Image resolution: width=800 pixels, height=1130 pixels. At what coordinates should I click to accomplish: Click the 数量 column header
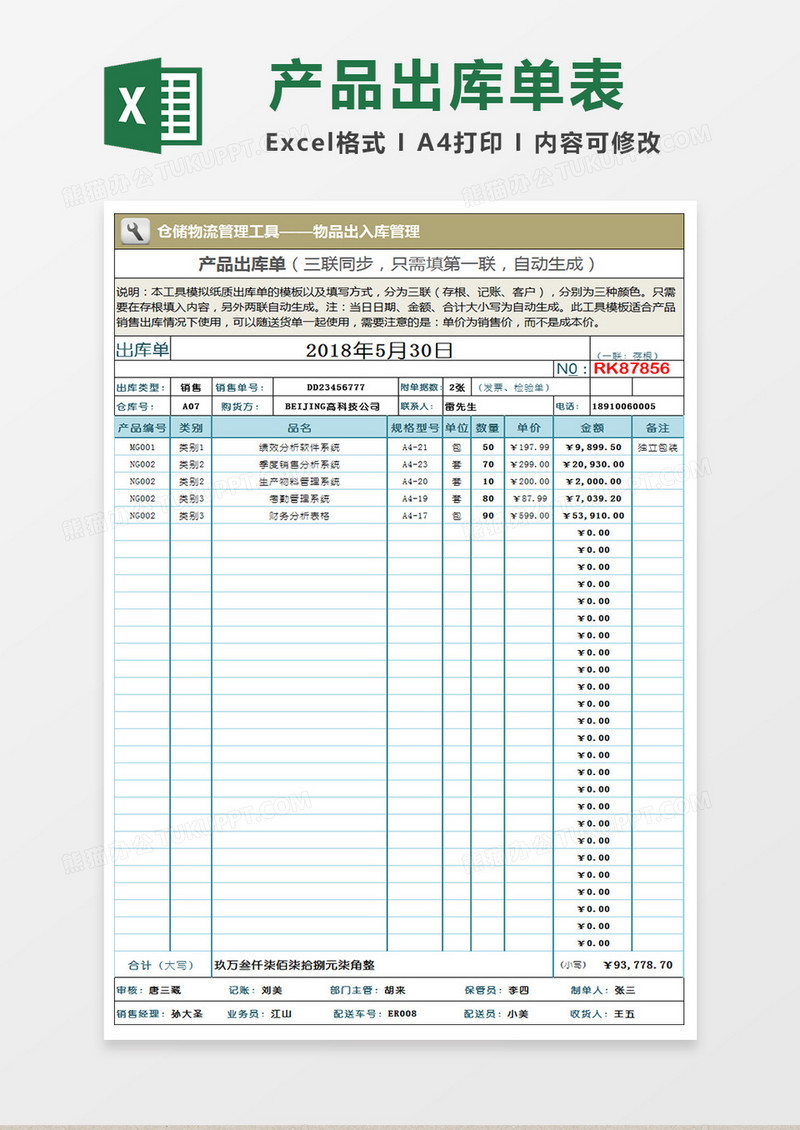pos(488,427)
